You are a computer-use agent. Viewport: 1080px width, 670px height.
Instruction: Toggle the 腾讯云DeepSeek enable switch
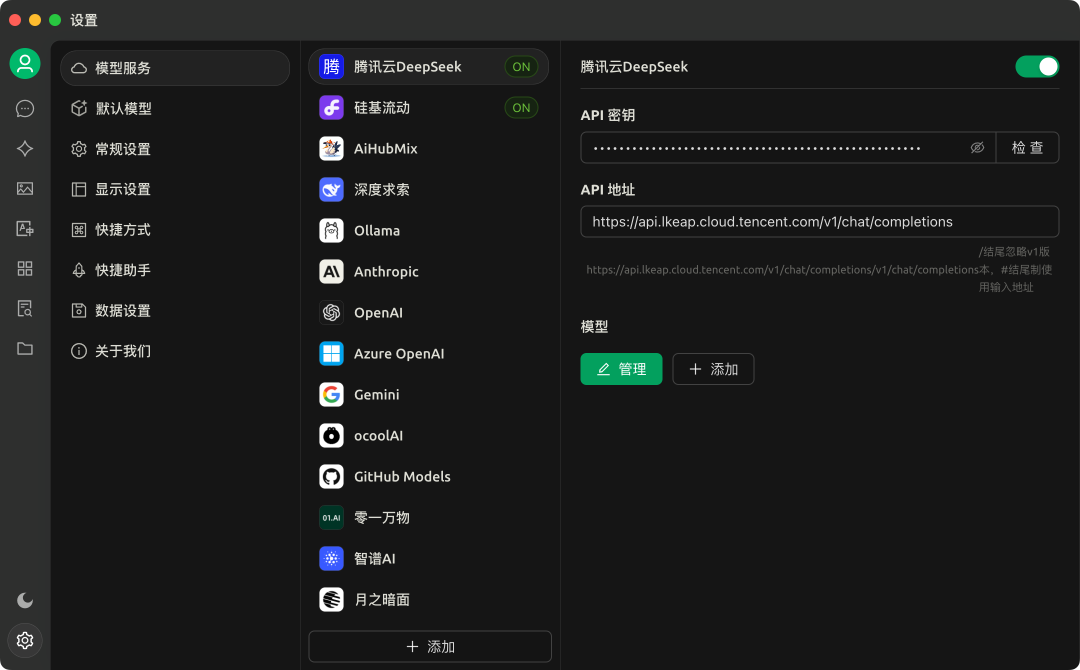coord(1037,67)
